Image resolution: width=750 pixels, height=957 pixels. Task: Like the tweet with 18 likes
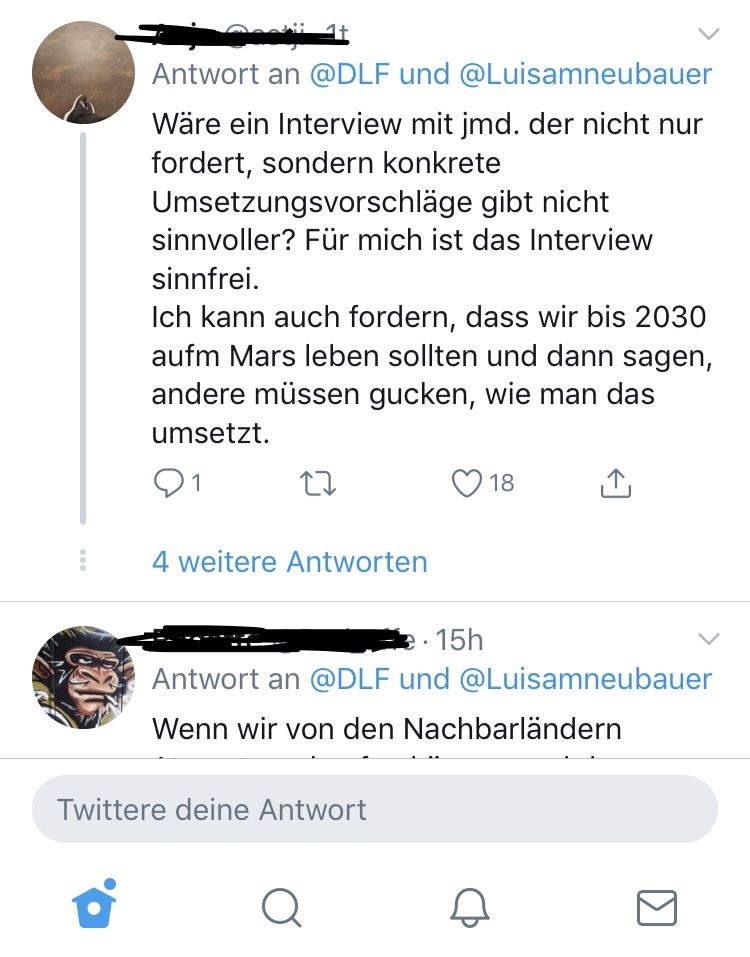(466, 484)
